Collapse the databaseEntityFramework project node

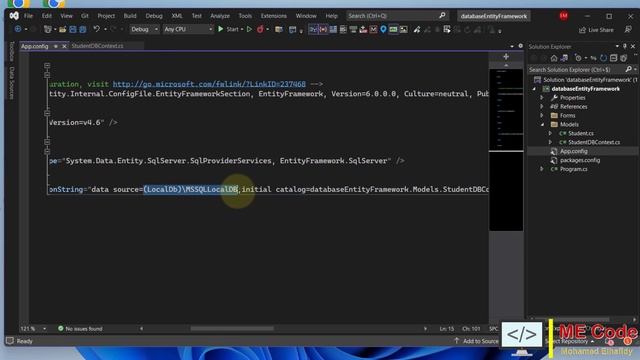coord(534,89)
